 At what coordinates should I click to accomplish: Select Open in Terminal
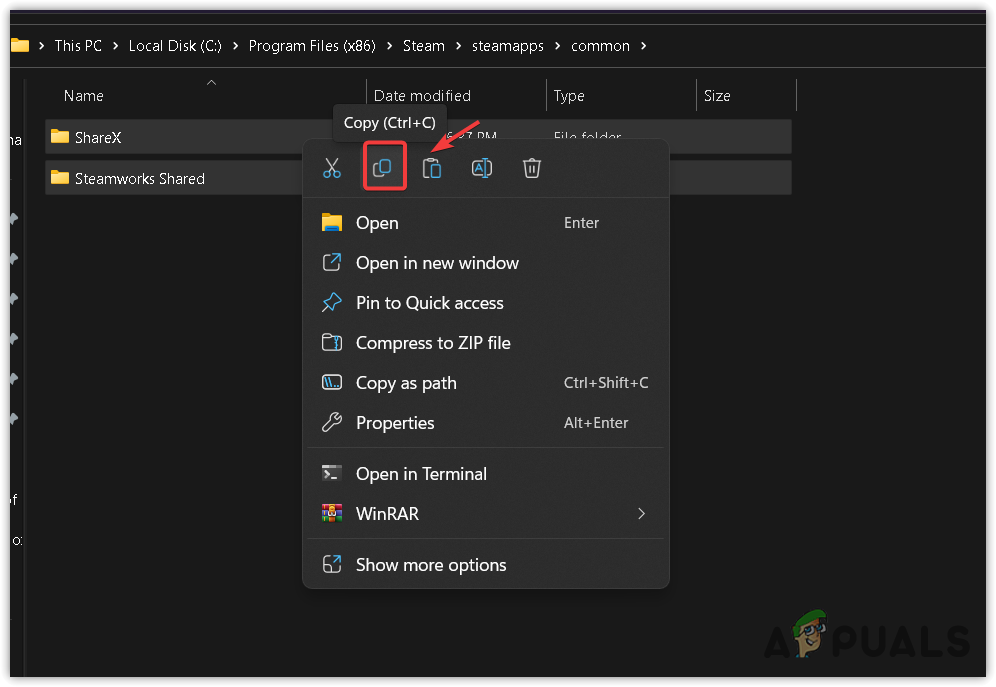421,474
